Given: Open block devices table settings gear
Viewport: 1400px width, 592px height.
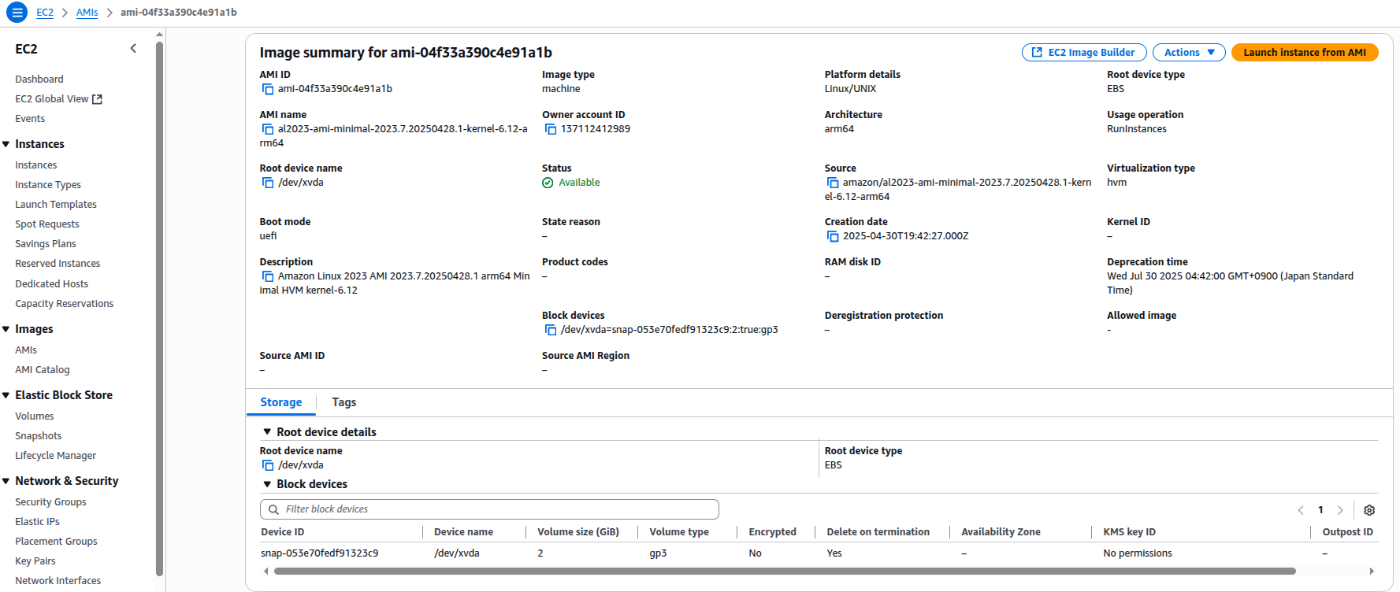Looking at the screenshot, I should point(1369,510).
